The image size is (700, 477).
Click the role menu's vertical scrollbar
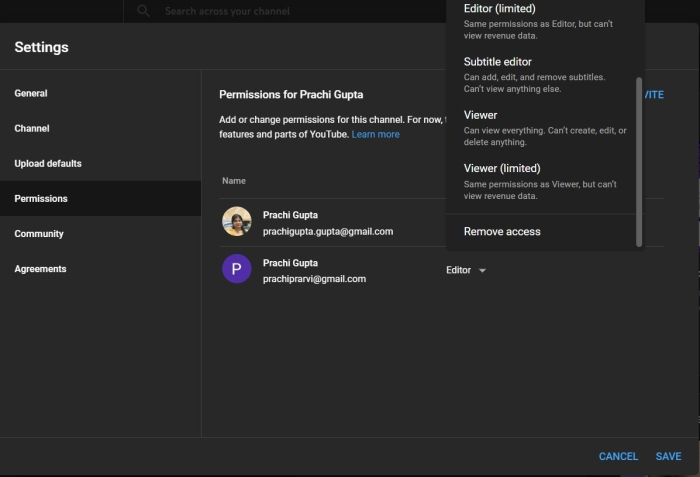point(639,160)
